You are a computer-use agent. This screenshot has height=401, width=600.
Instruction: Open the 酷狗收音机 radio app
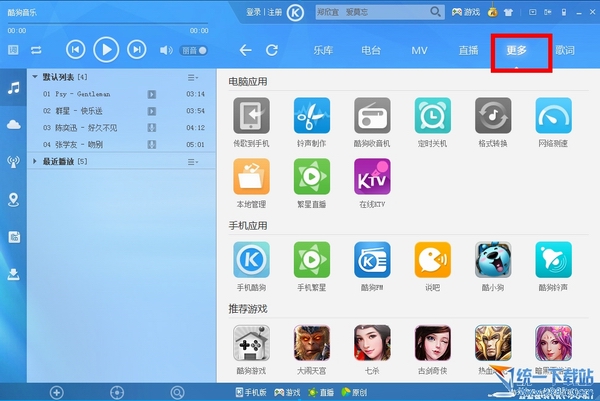[372, 116]
